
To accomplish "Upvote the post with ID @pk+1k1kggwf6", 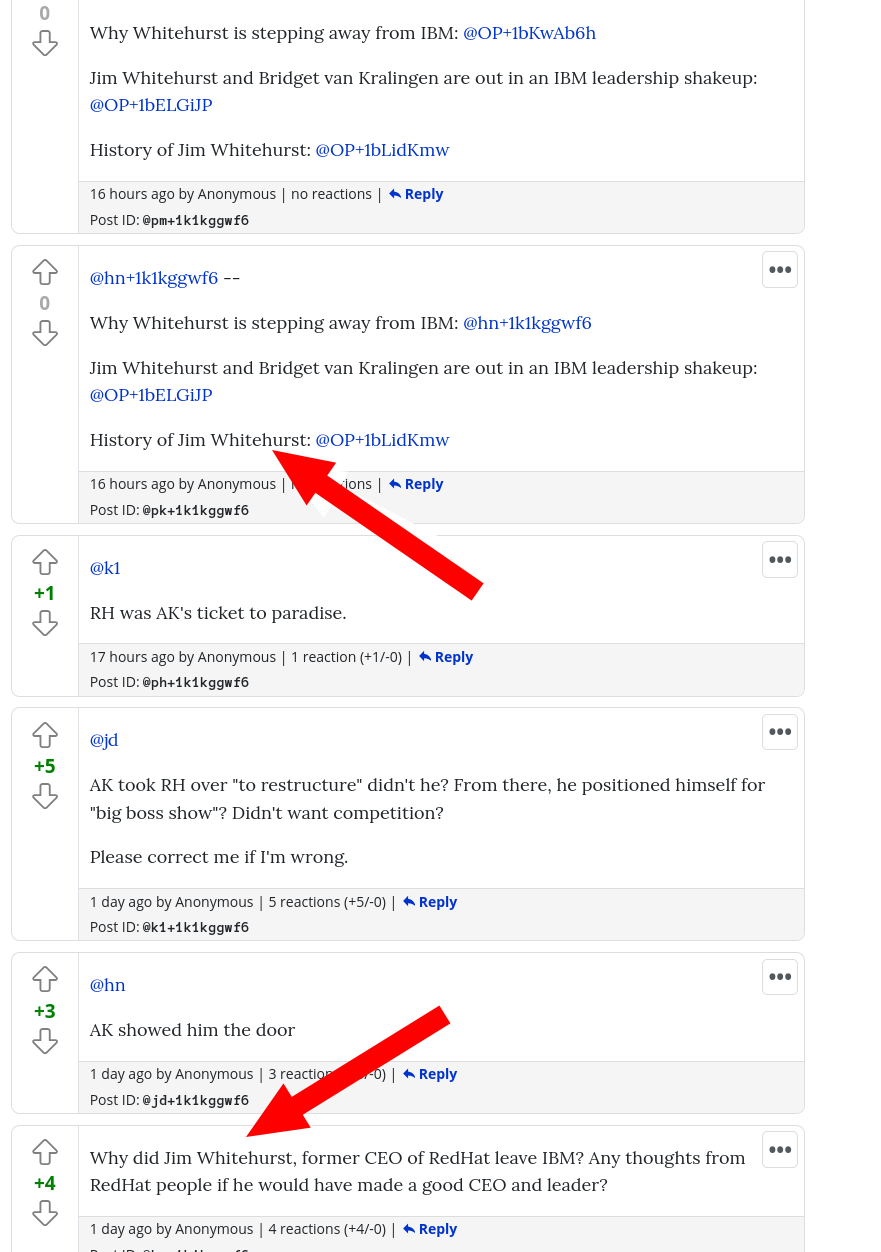I will point(45,272).
